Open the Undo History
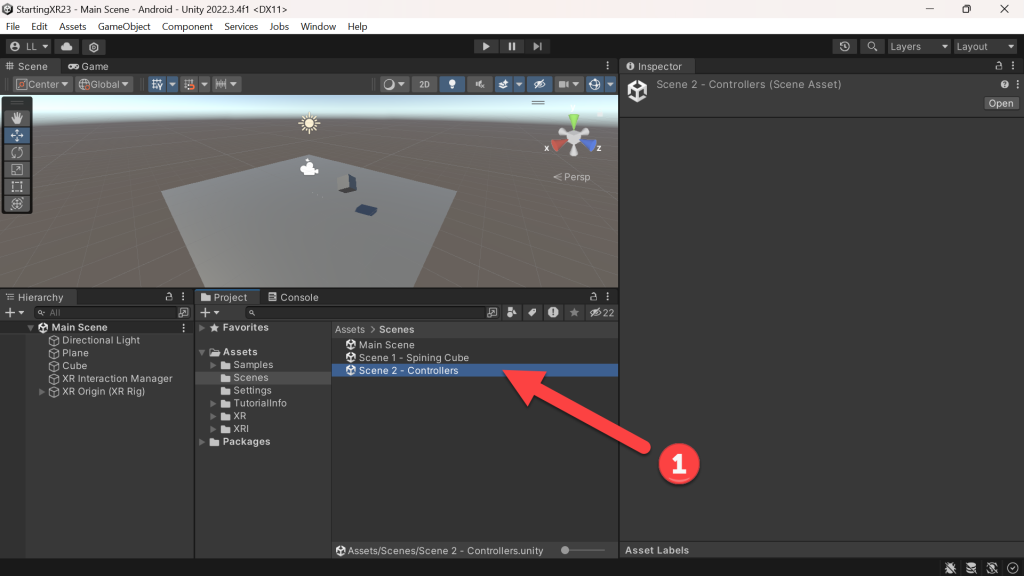The width and height of the screenshot is (1024, 576). click(x=844, y=46)
